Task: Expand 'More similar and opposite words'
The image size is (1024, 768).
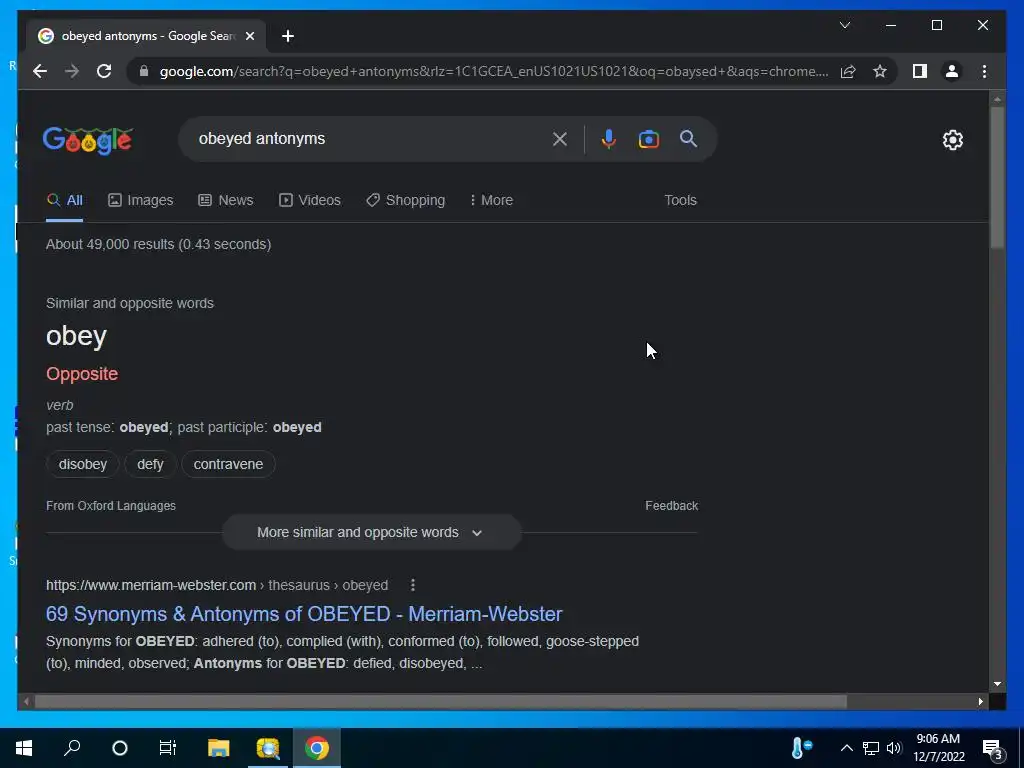Action: tap(371, 532)
